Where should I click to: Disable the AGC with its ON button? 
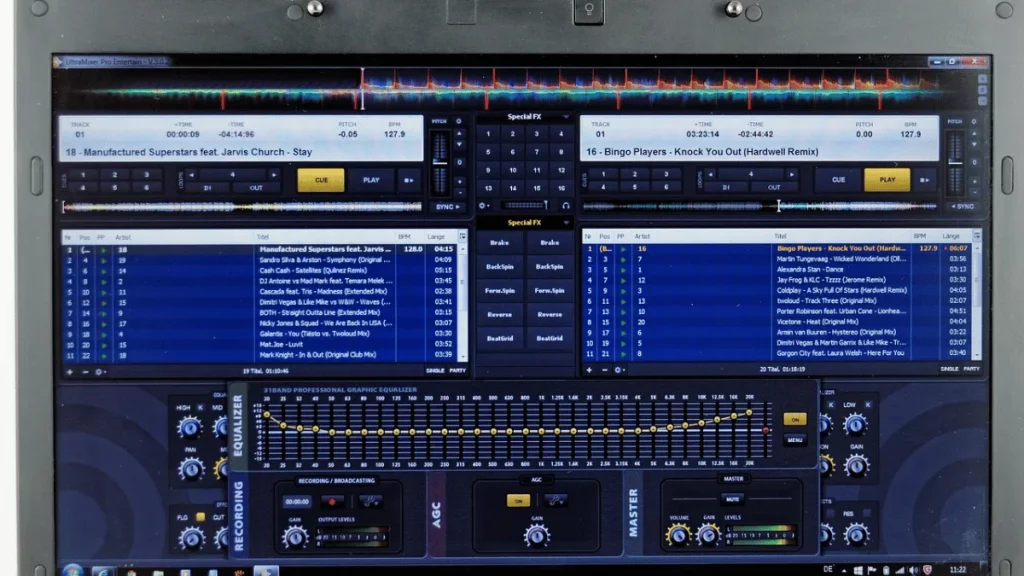click(x=517, y=500)
